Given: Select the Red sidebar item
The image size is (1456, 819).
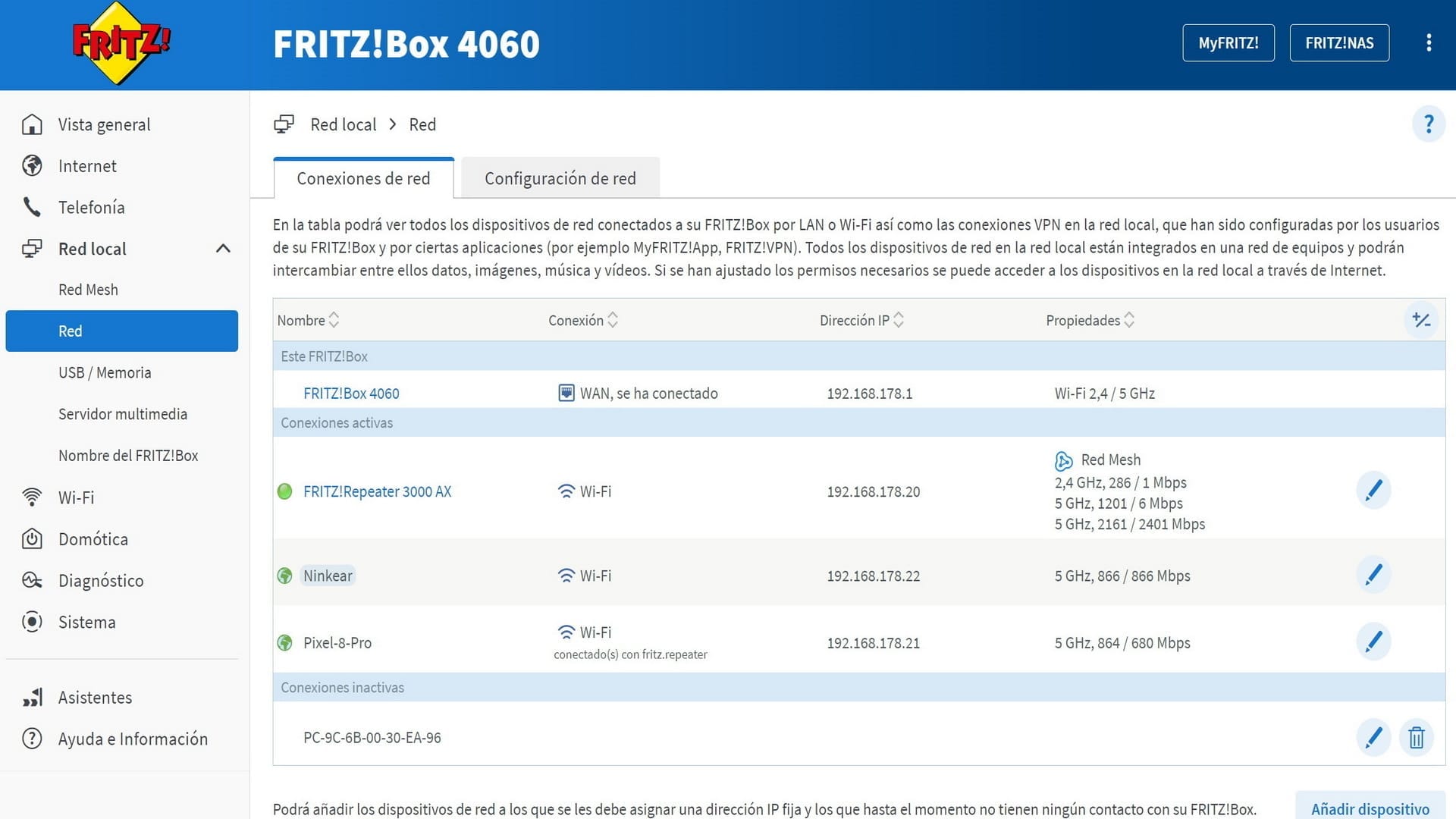Looking at the screenshot, I should point(121,331).
